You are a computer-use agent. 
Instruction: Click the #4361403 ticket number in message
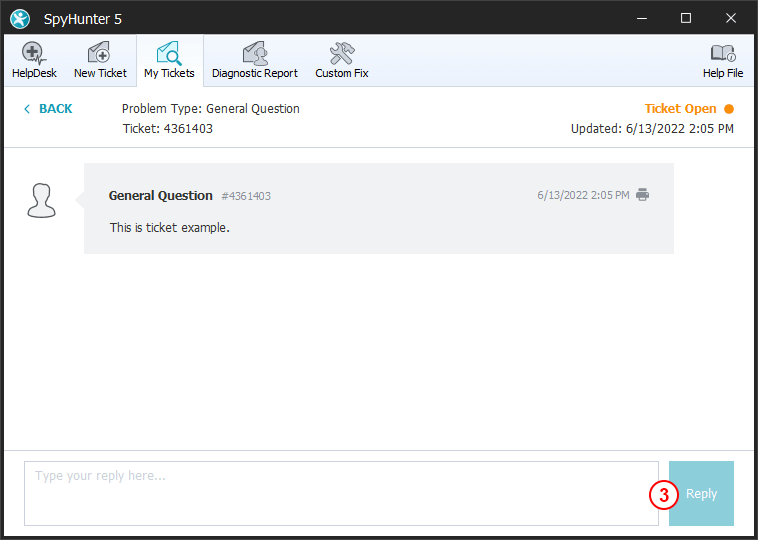(x=246, y=196)
